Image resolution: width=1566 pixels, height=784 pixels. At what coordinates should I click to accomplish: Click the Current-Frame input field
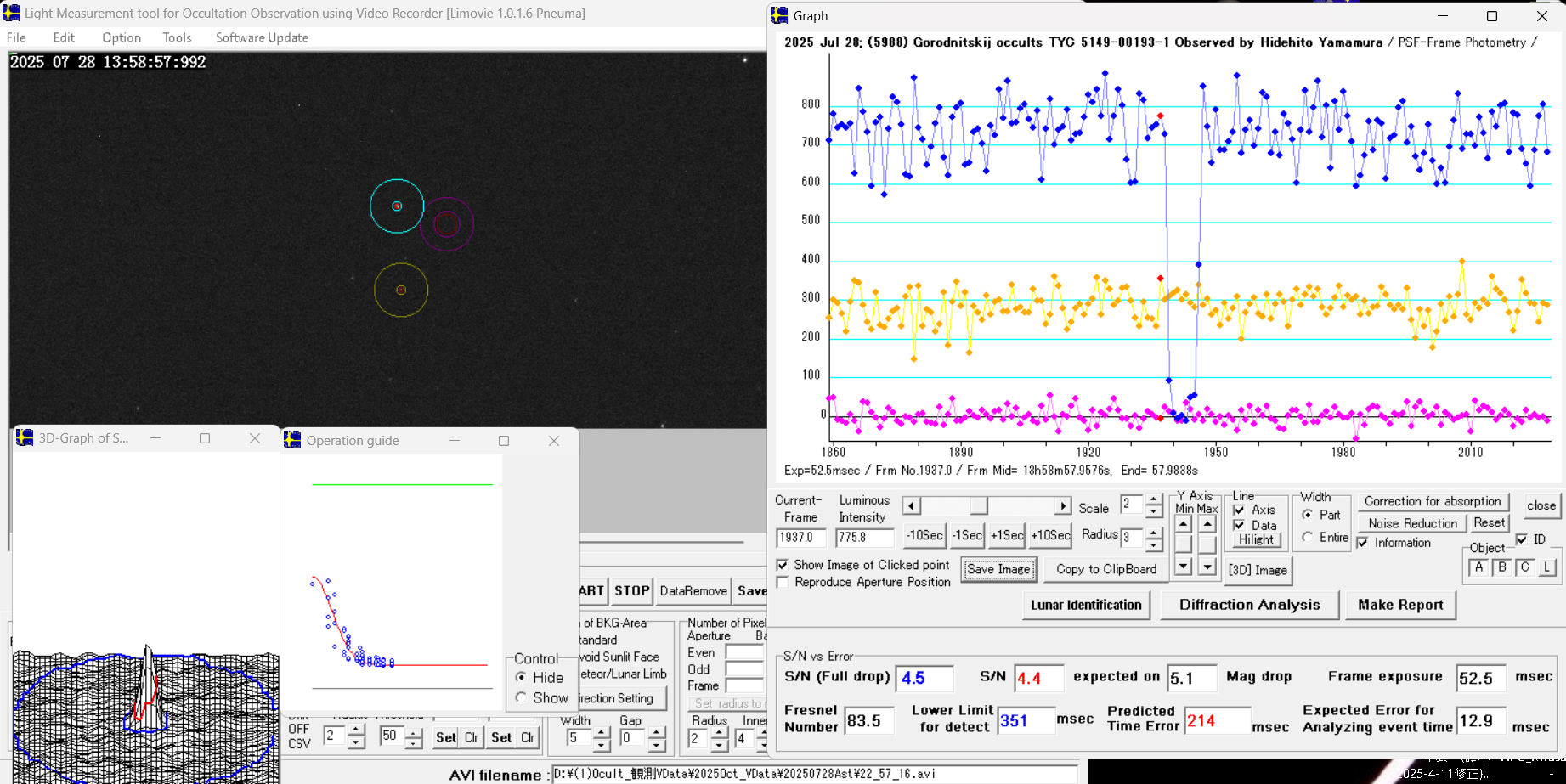click(x=800, y=538)
